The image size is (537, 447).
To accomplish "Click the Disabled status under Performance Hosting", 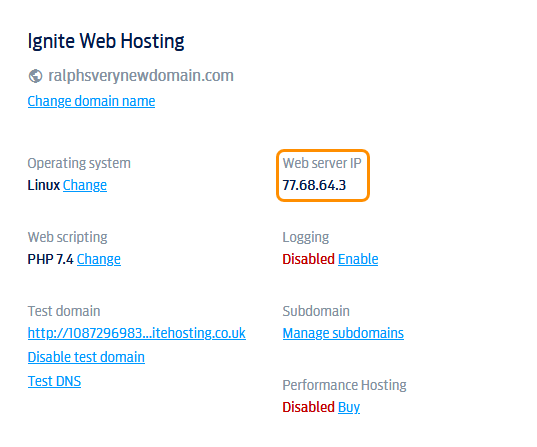I will tap(308, 407).
